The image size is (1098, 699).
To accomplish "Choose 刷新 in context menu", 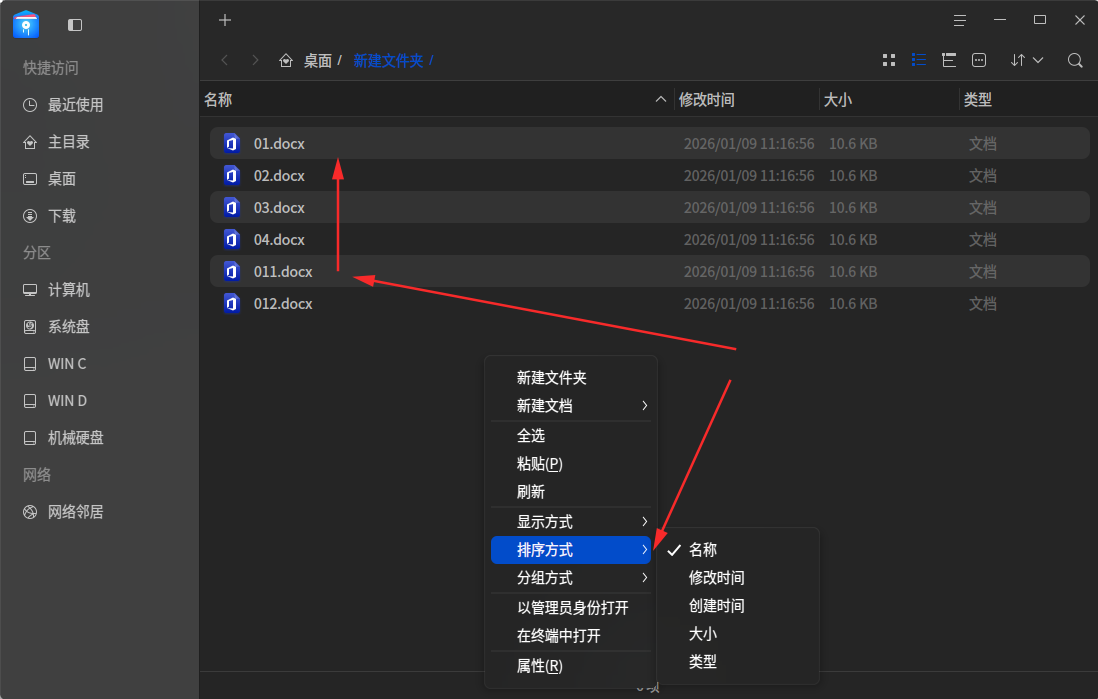I will (x=571, y=492).
